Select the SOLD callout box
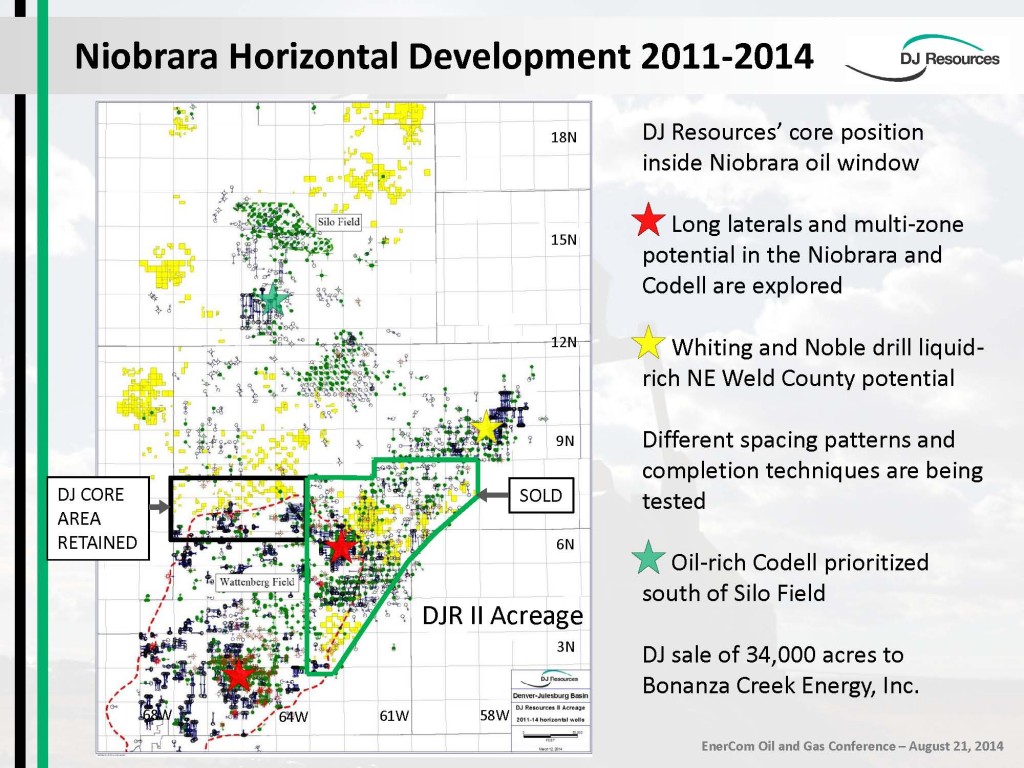Screen dimensions: 1024x768 coord(541,495)
